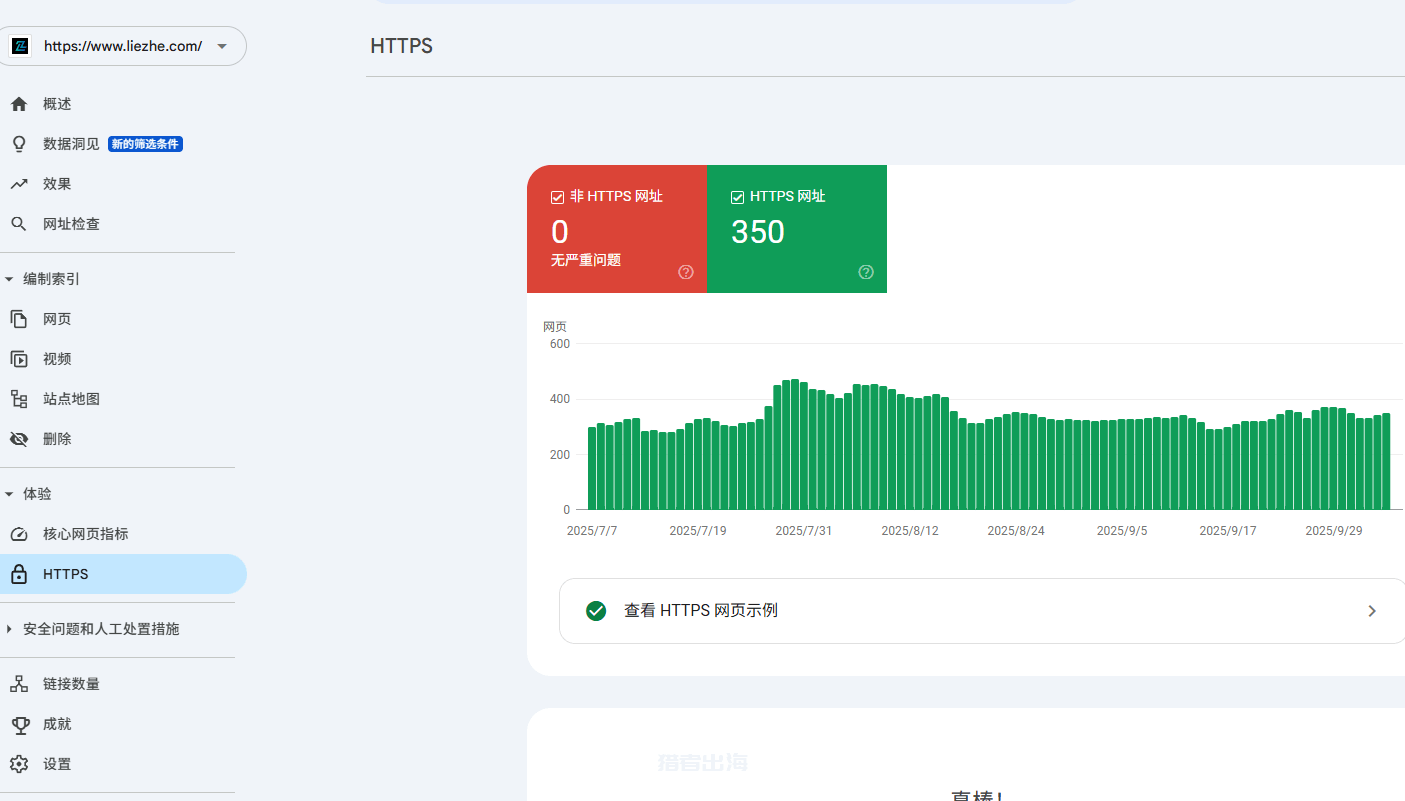Click the speedometer icon for 核心网页指标
1405x801 pixels.
coord(18,534)
